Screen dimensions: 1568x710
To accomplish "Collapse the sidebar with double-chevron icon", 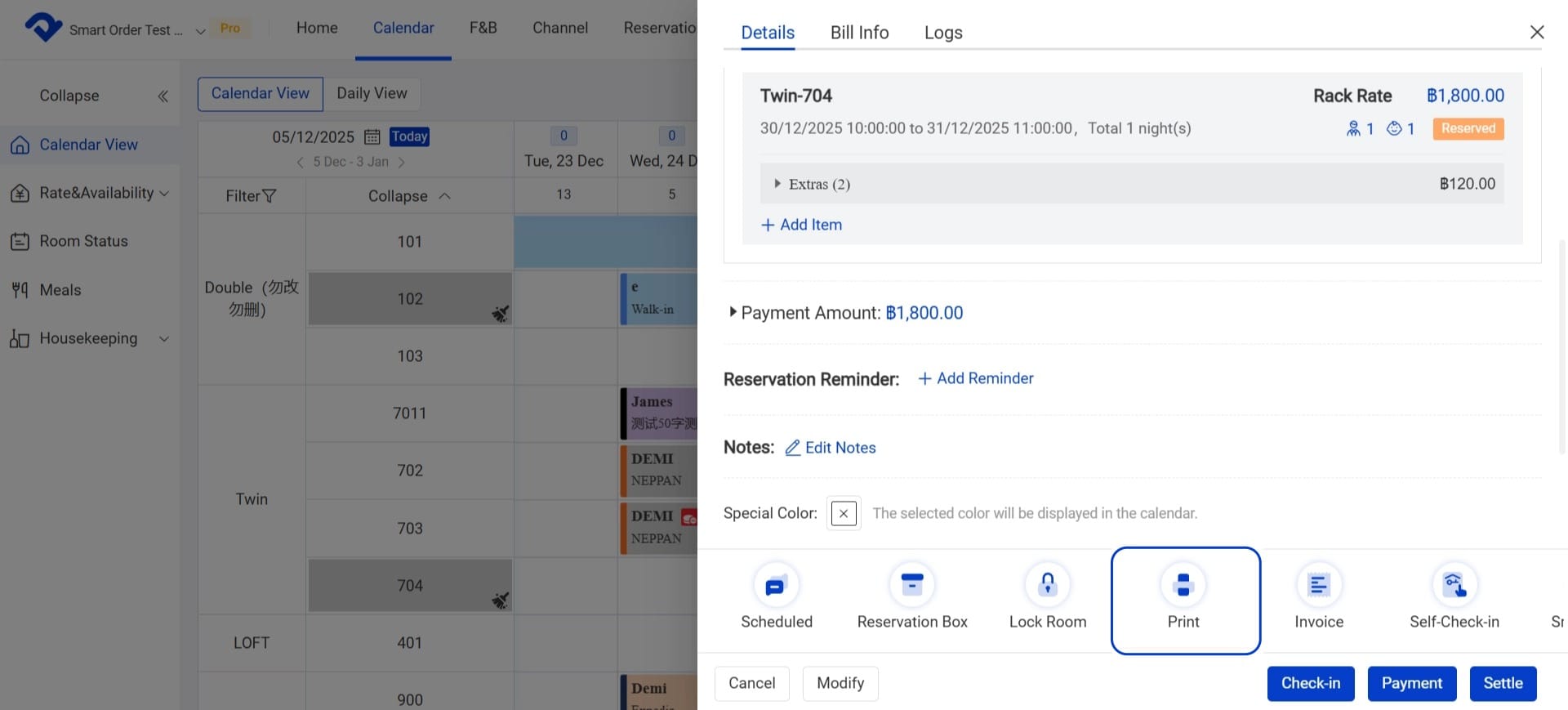I will point(163,96).
